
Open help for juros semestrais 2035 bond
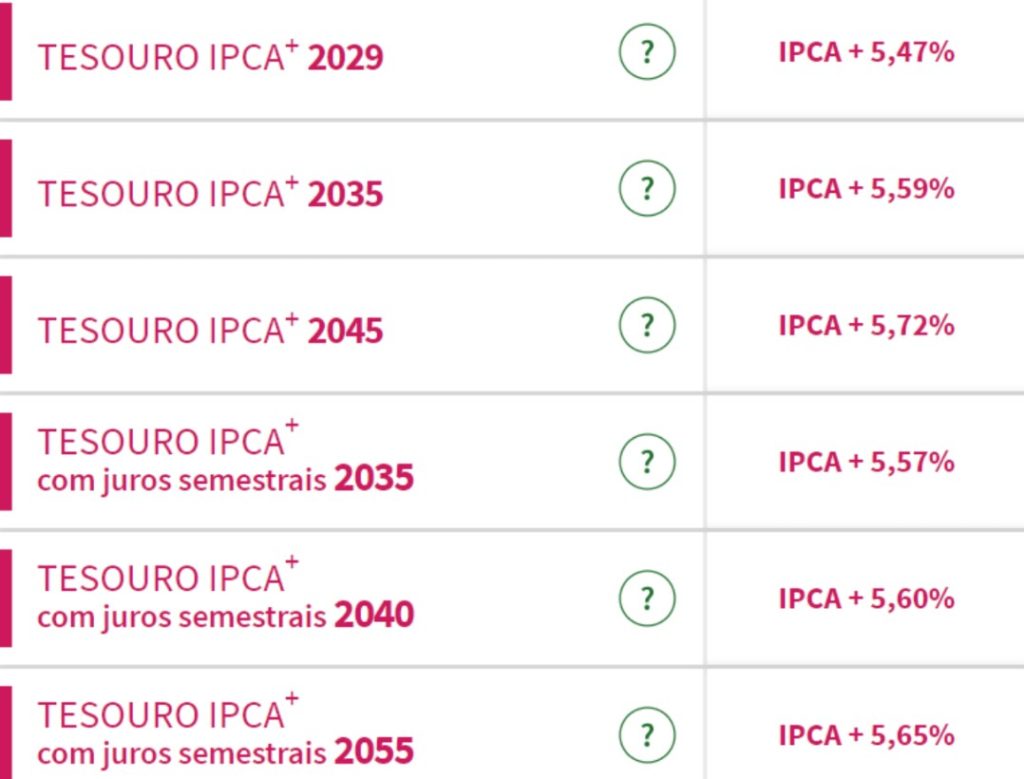647,462
